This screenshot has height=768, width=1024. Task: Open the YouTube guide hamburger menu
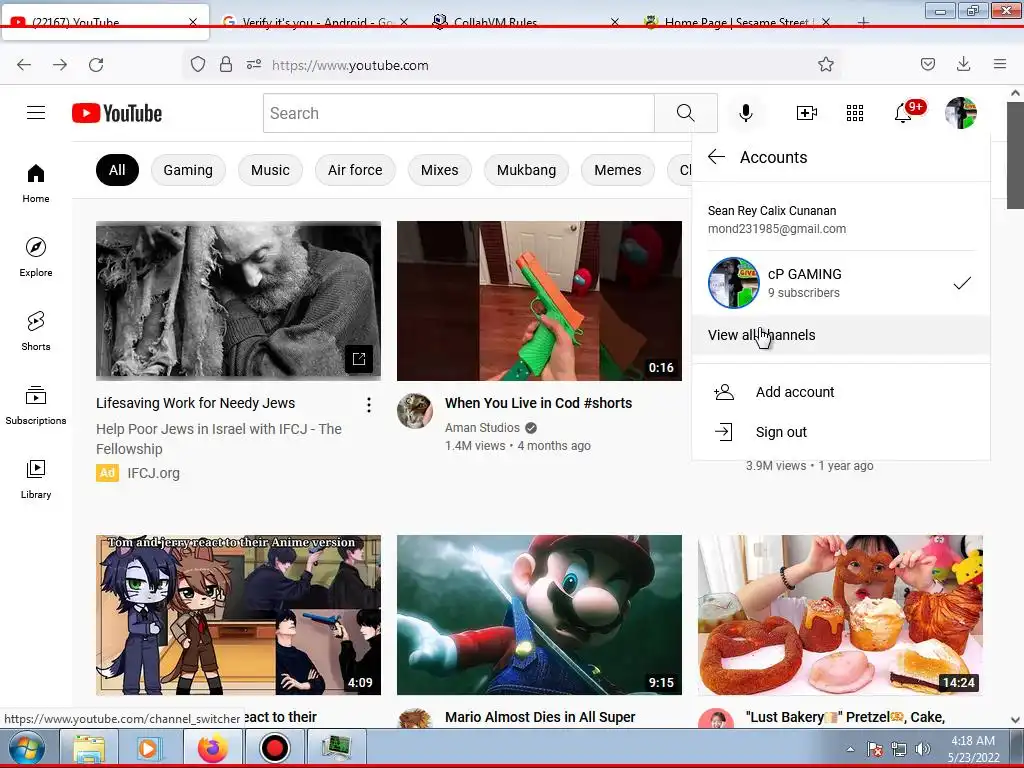pyautogui.click(x=36, y=113)
